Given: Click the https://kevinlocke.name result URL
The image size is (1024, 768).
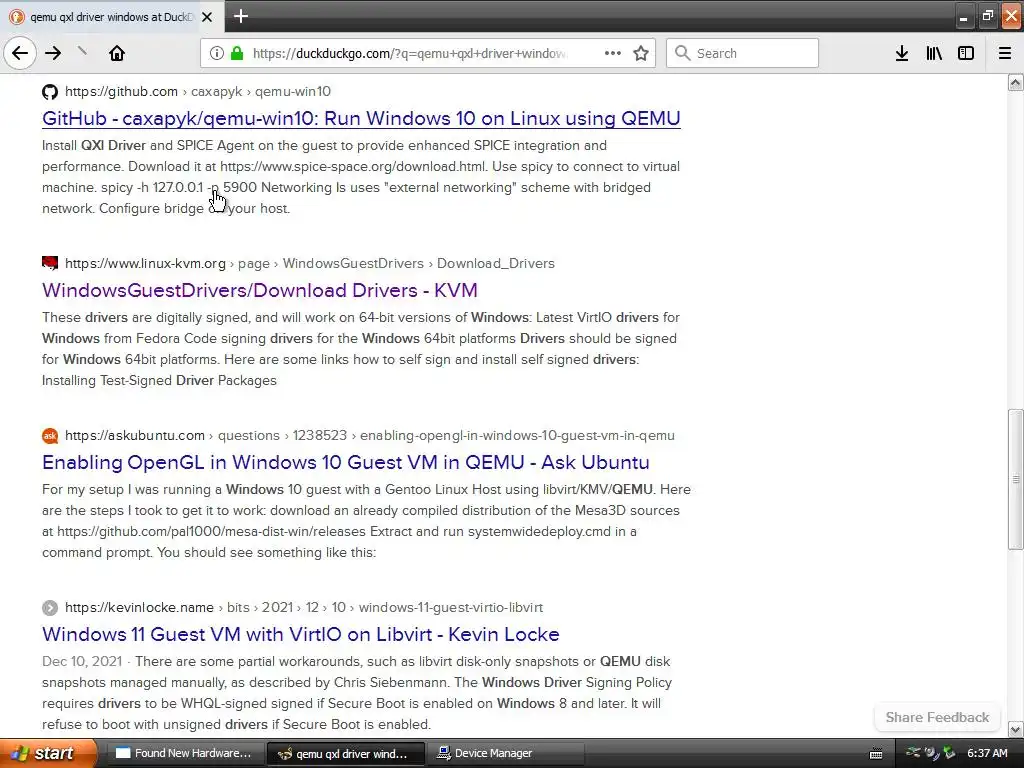Looking at the screenshot, I should pos(139,607).
